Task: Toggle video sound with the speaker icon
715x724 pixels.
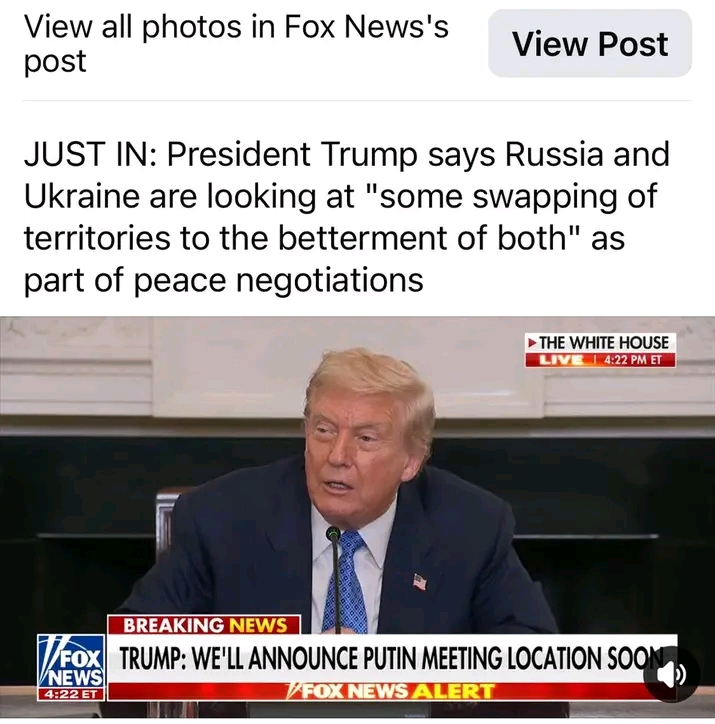Action: 672,675
